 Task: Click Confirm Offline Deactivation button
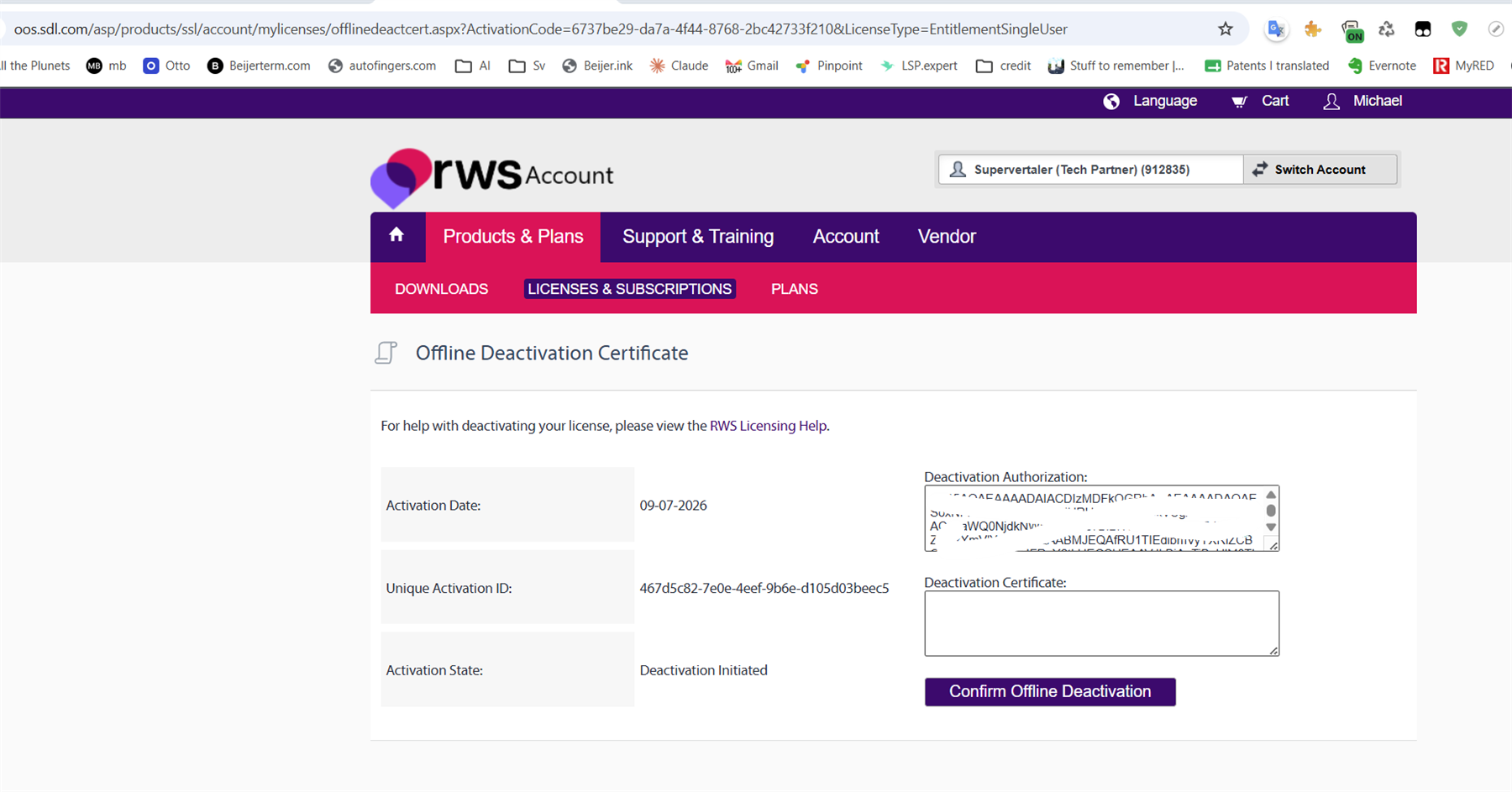[x=1050, y=692]
